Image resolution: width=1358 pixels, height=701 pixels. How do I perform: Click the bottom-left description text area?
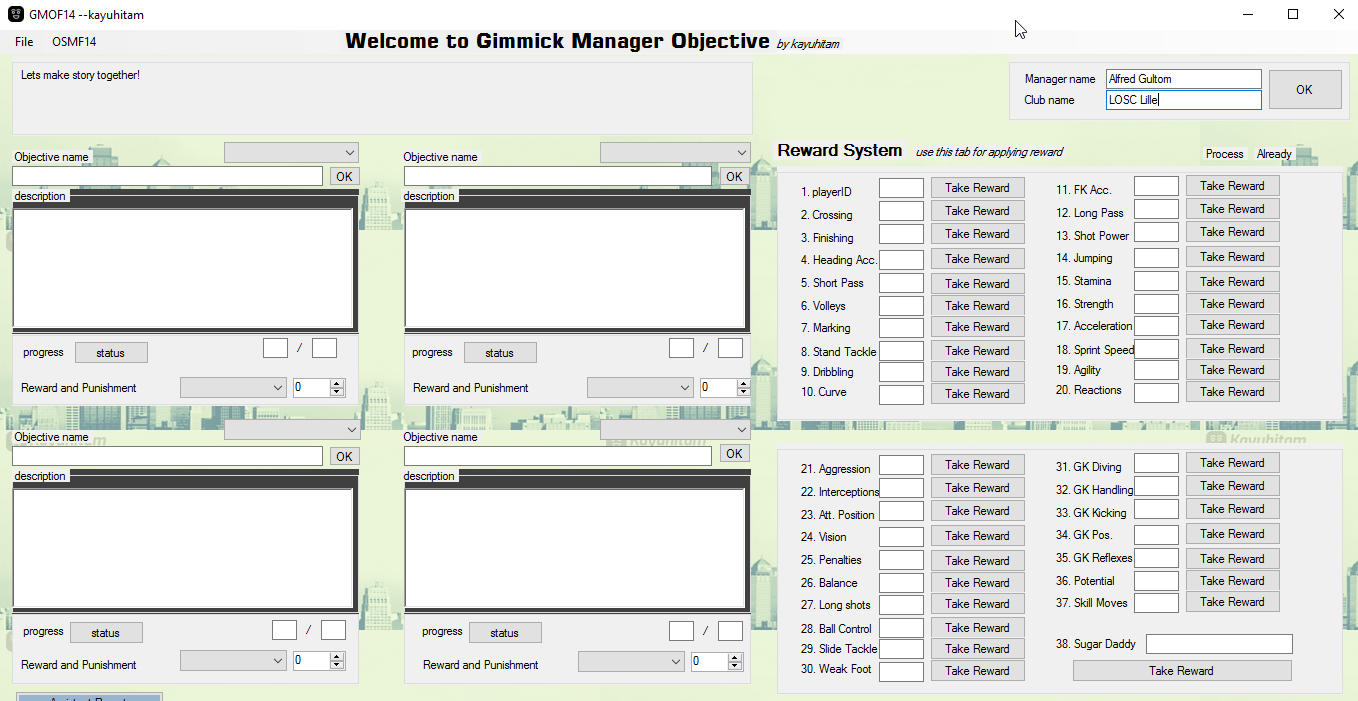point(184,548)
